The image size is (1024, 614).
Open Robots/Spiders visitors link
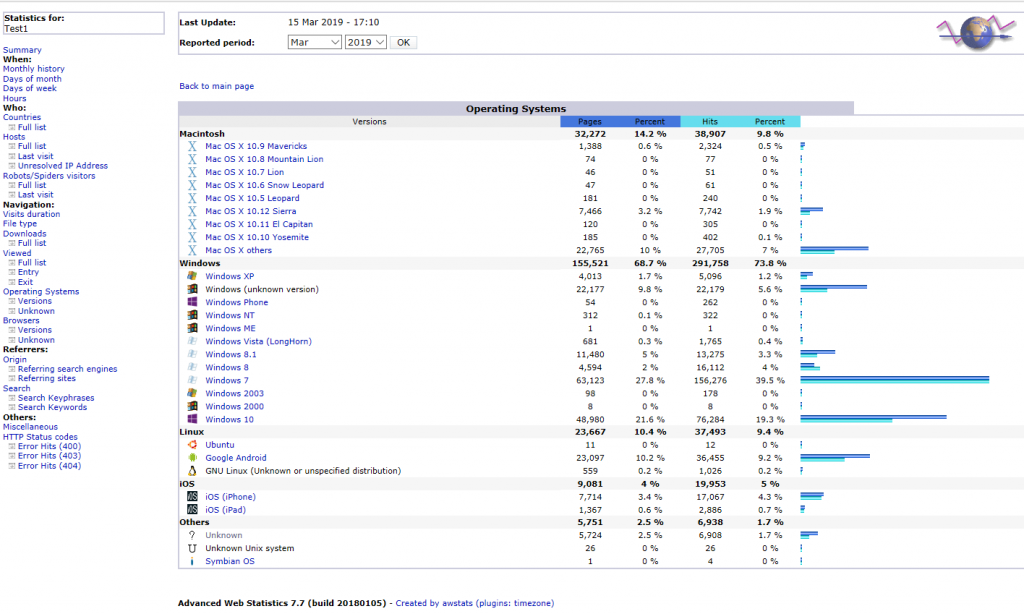(x=49, y=176)
